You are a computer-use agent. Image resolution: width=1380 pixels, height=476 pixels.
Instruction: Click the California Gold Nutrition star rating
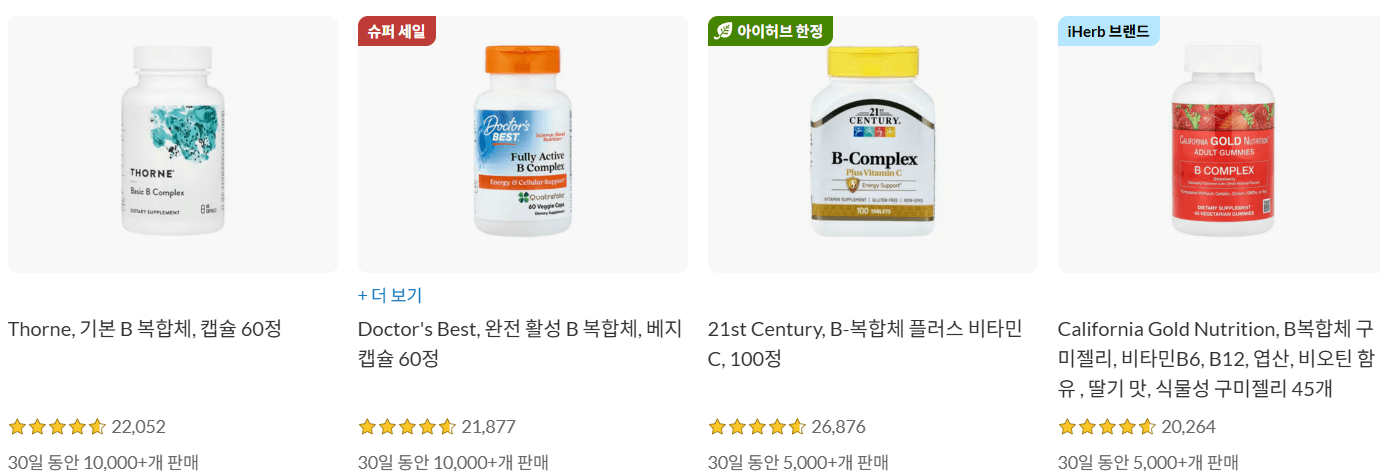1107,427
